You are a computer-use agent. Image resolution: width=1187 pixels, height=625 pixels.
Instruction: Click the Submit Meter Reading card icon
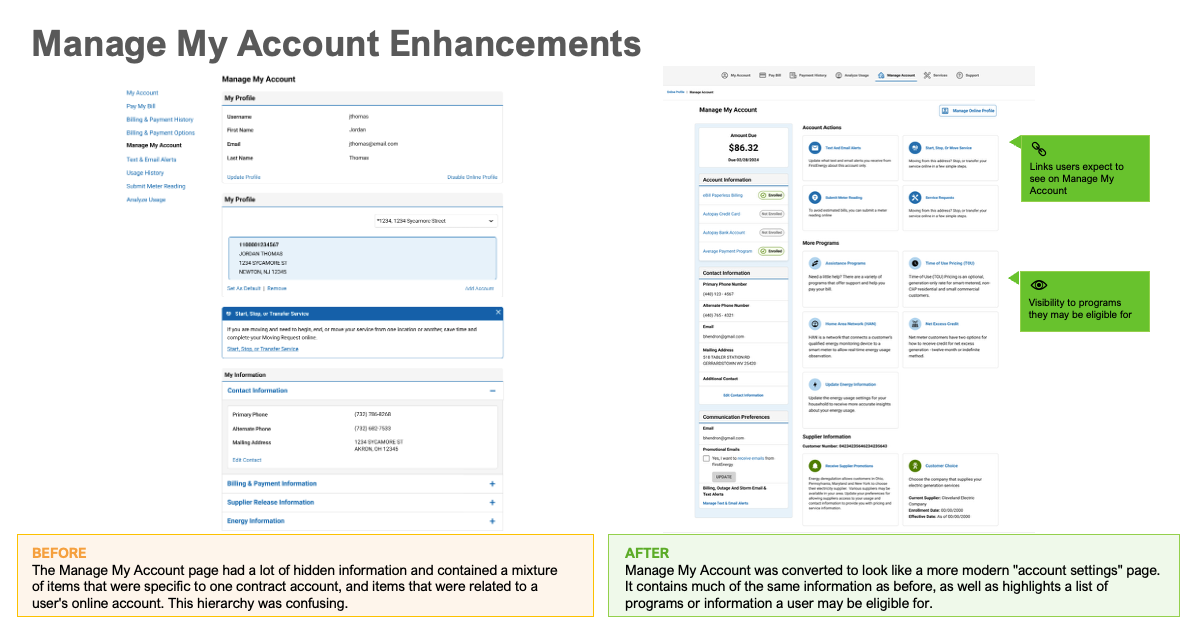[815, 198]
